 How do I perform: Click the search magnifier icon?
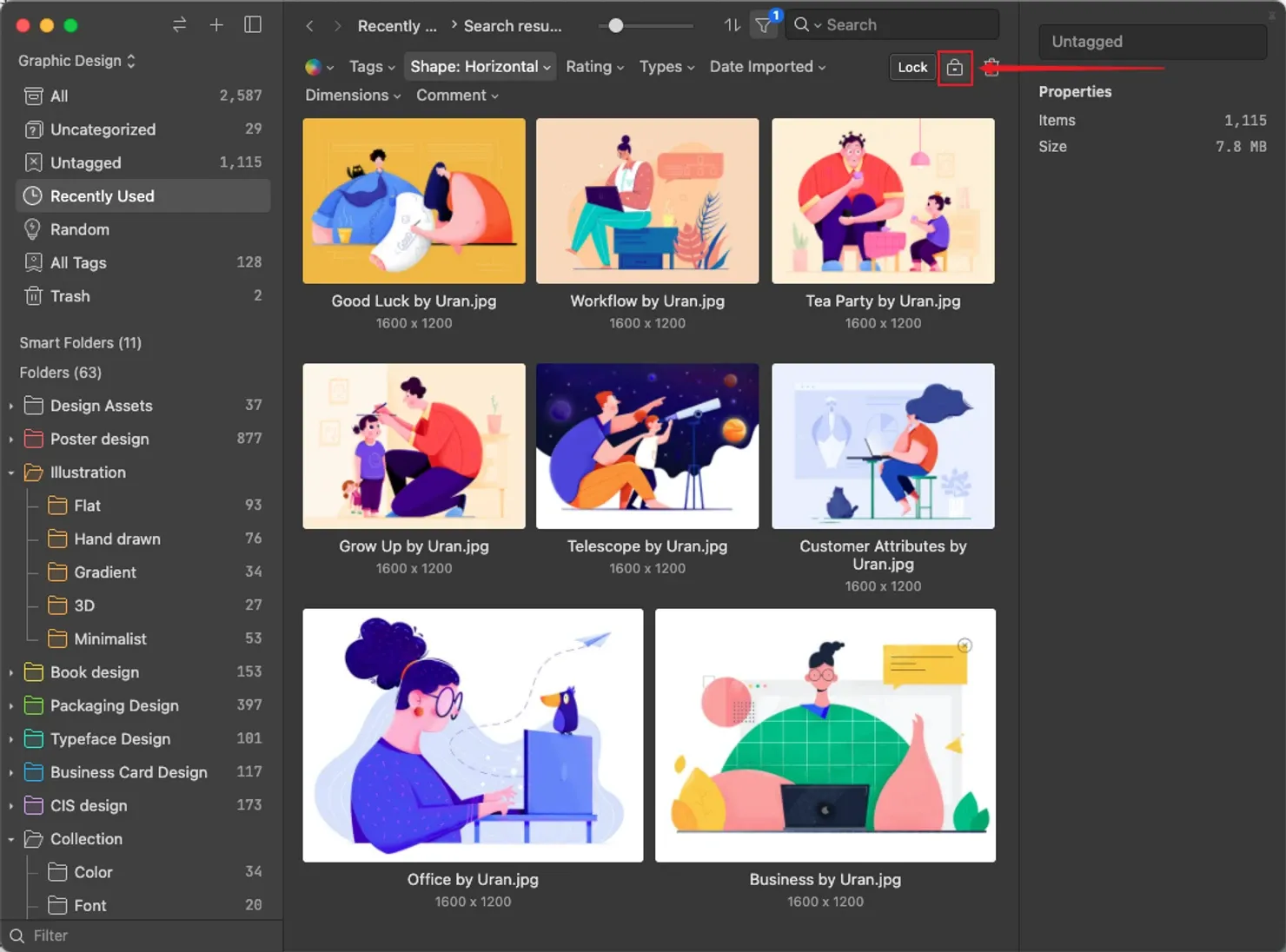801,24
